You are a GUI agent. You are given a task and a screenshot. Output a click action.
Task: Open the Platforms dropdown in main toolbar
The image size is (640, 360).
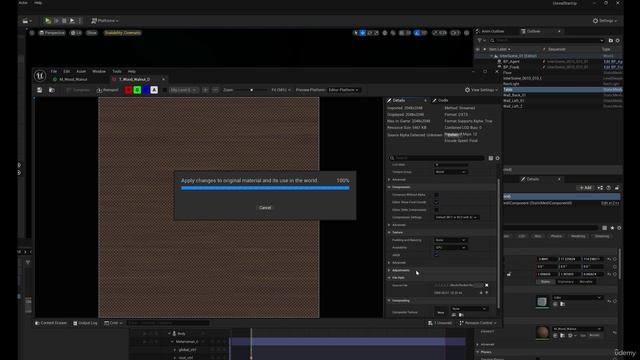[x=105, y=20]
